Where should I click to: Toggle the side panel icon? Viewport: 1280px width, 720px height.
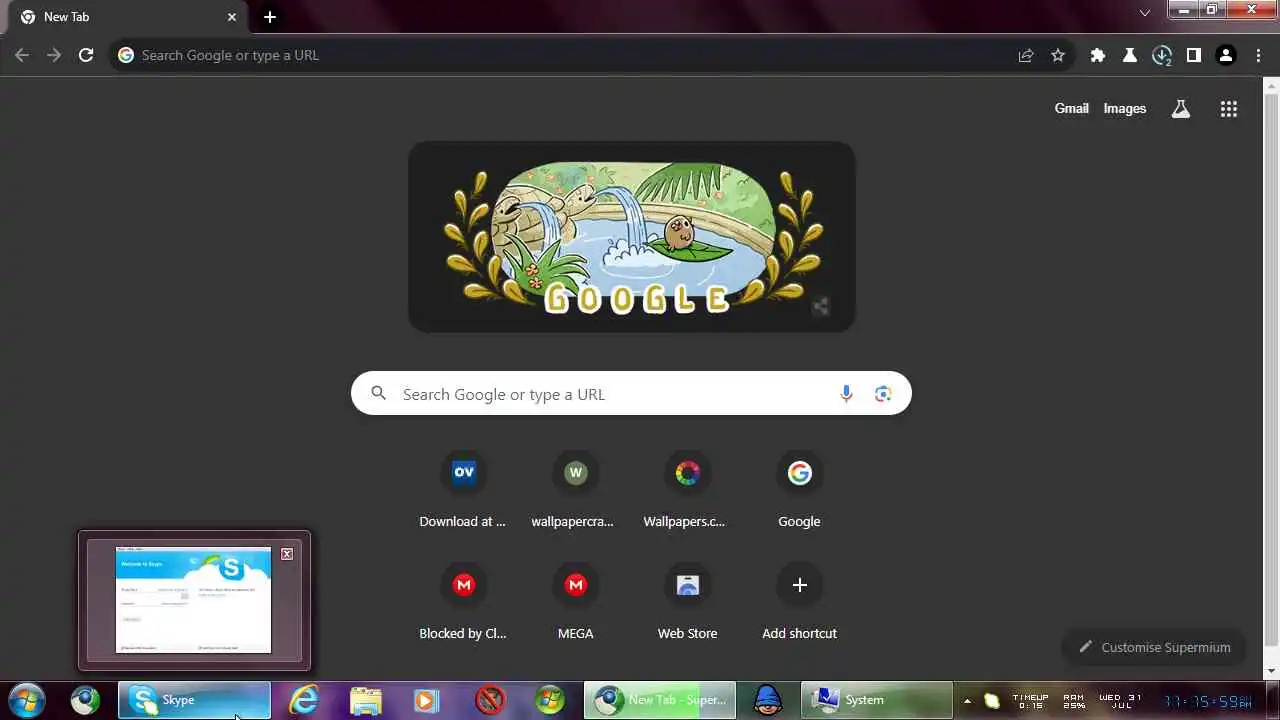[x=1194, y=55]
